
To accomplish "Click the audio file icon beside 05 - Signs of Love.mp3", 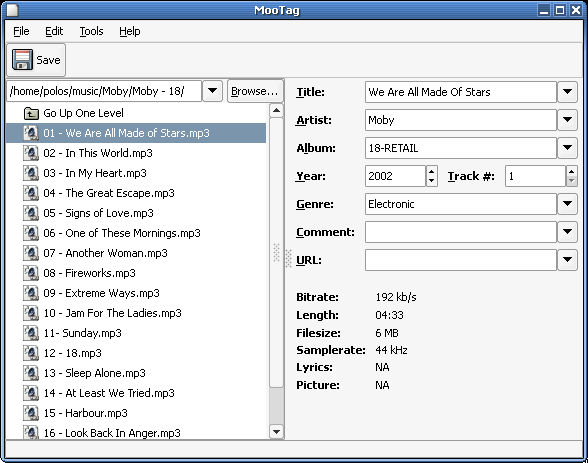I will [31, 213].
